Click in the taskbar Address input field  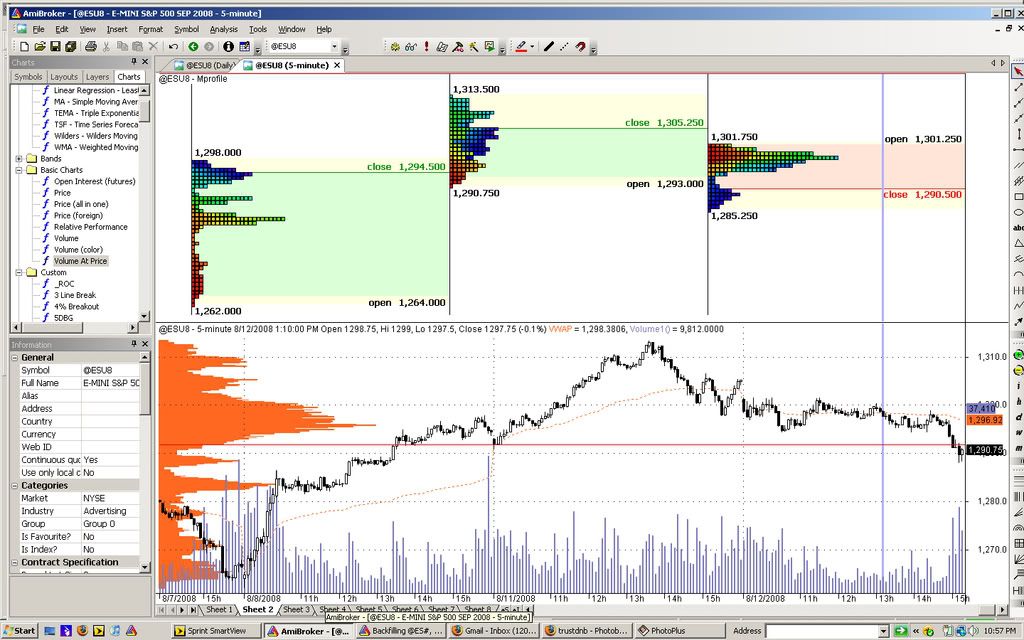(x=825, y=631)
